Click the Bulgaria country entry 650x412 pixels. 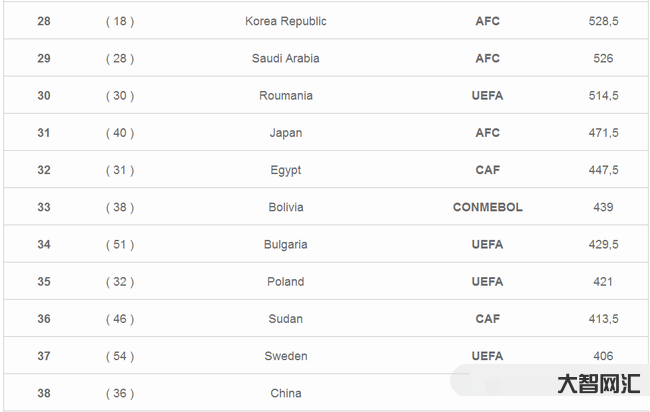pos(285,244)
